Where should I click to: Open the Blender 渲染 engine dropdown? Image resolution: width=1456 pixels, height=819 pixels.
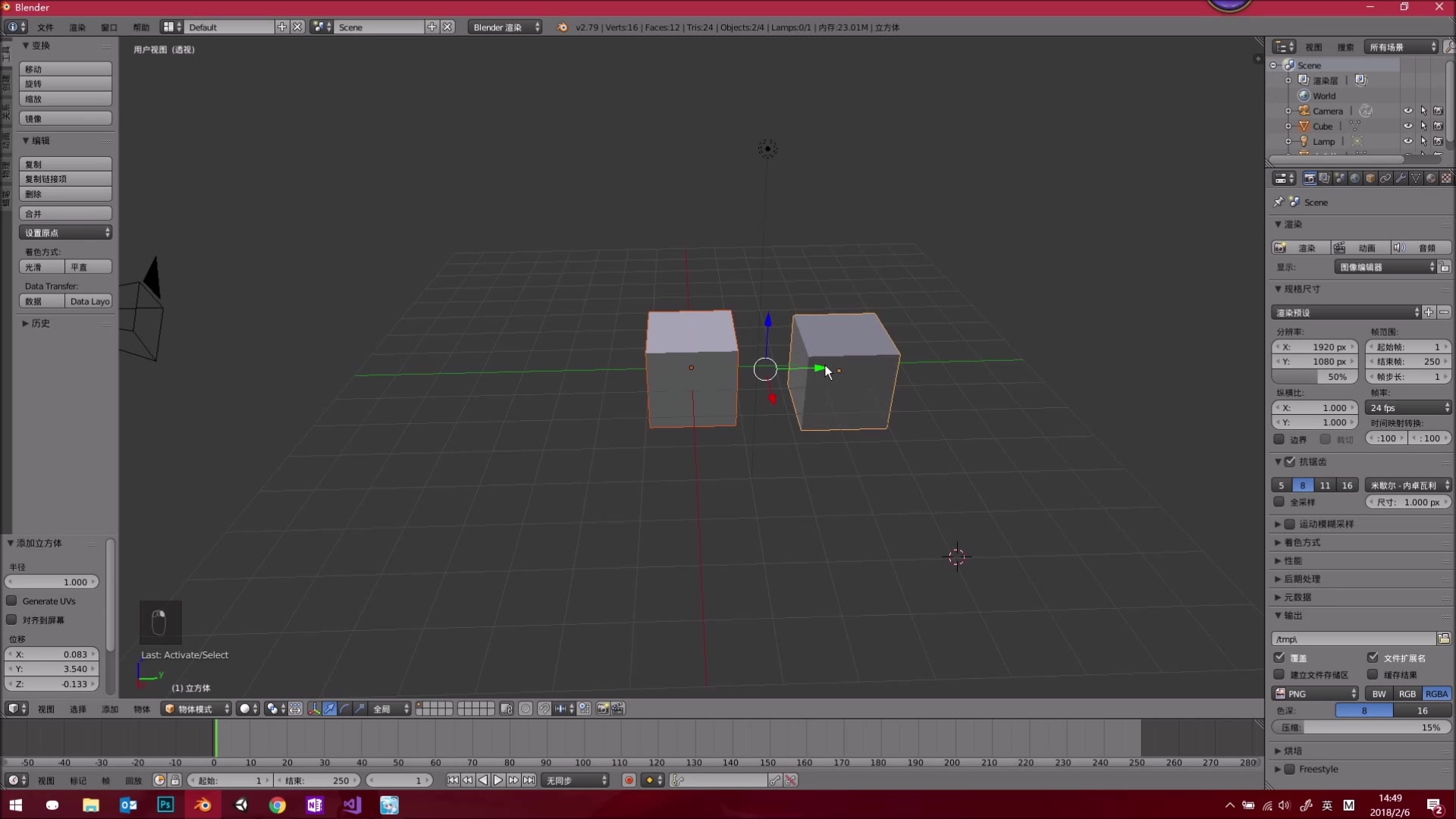[504, 27]
